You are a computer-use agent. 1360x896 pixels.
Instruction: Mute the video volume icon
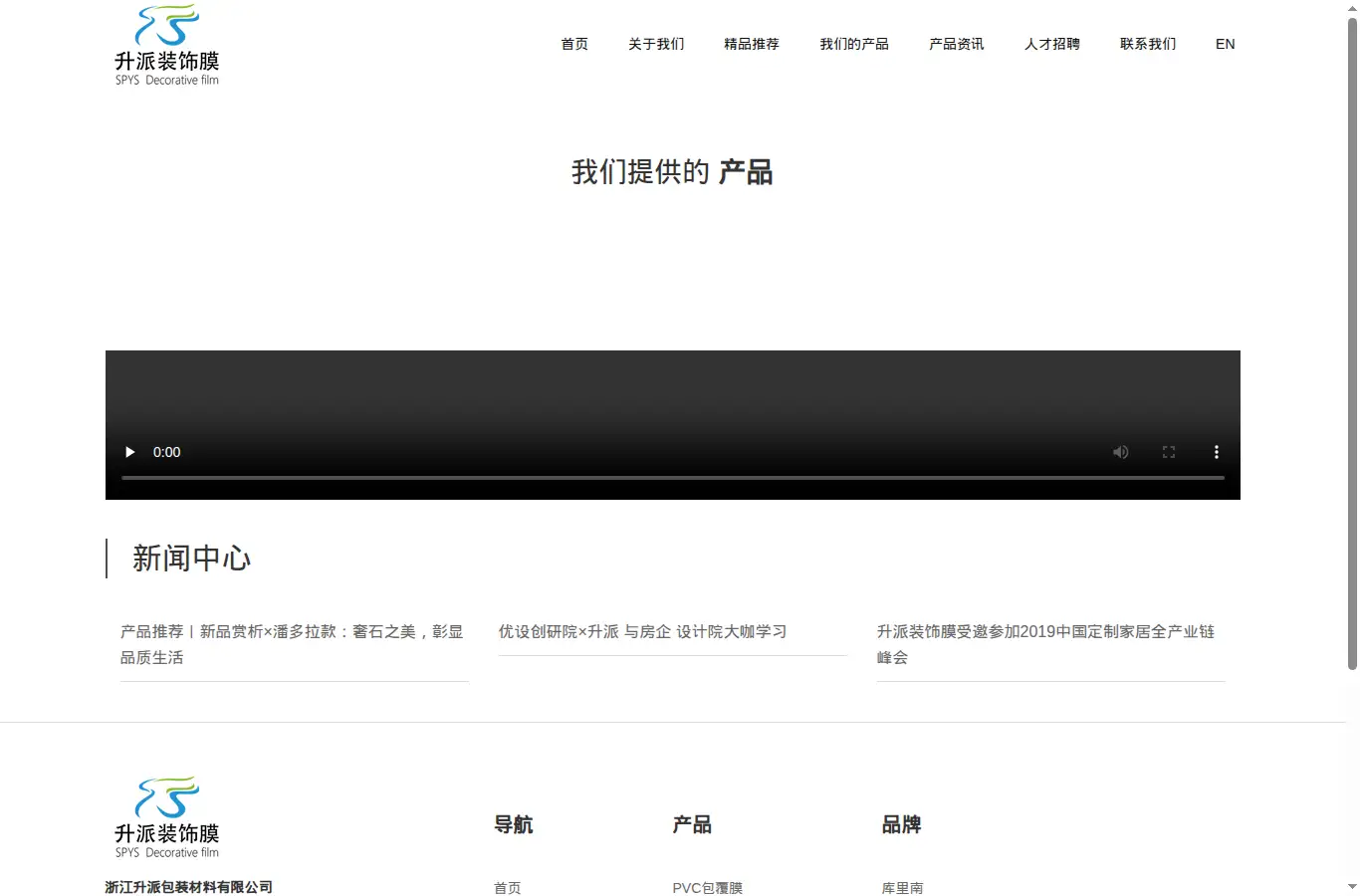point(1121,452)
